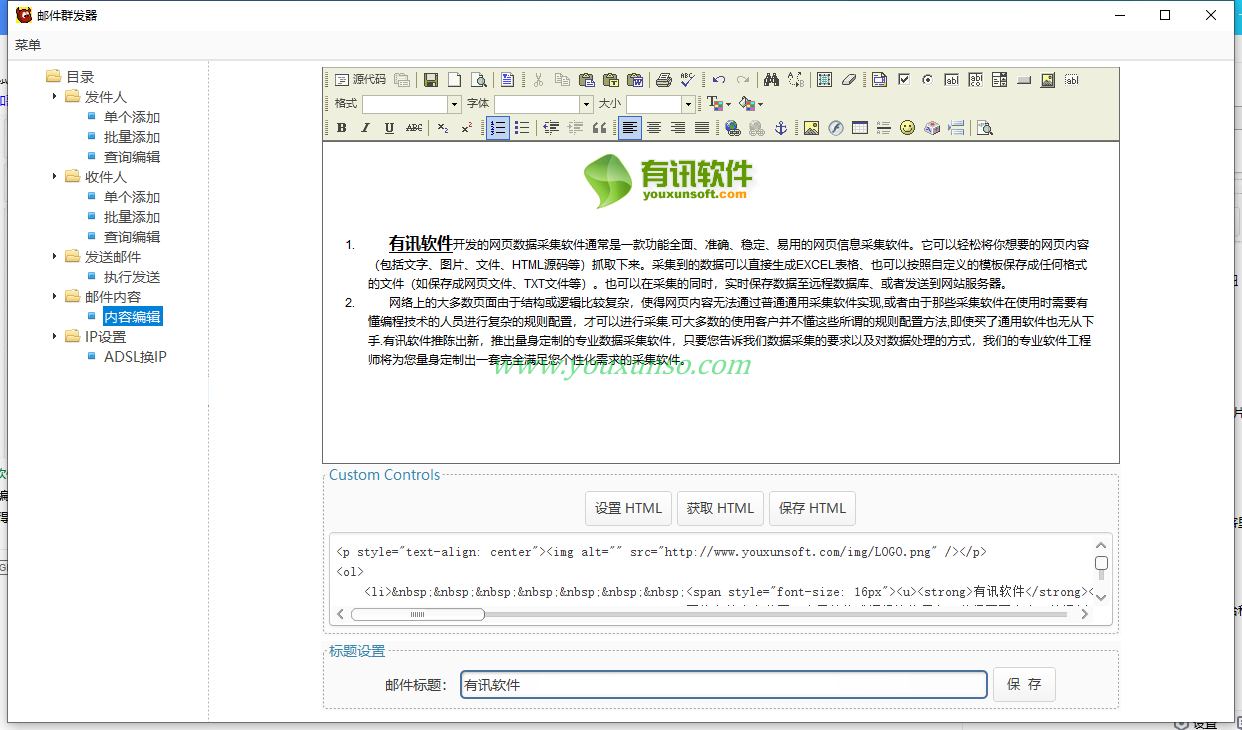
Task: Insert an anchor with the anchor icon
Action: pyautogui.click(x=781, y=128)
